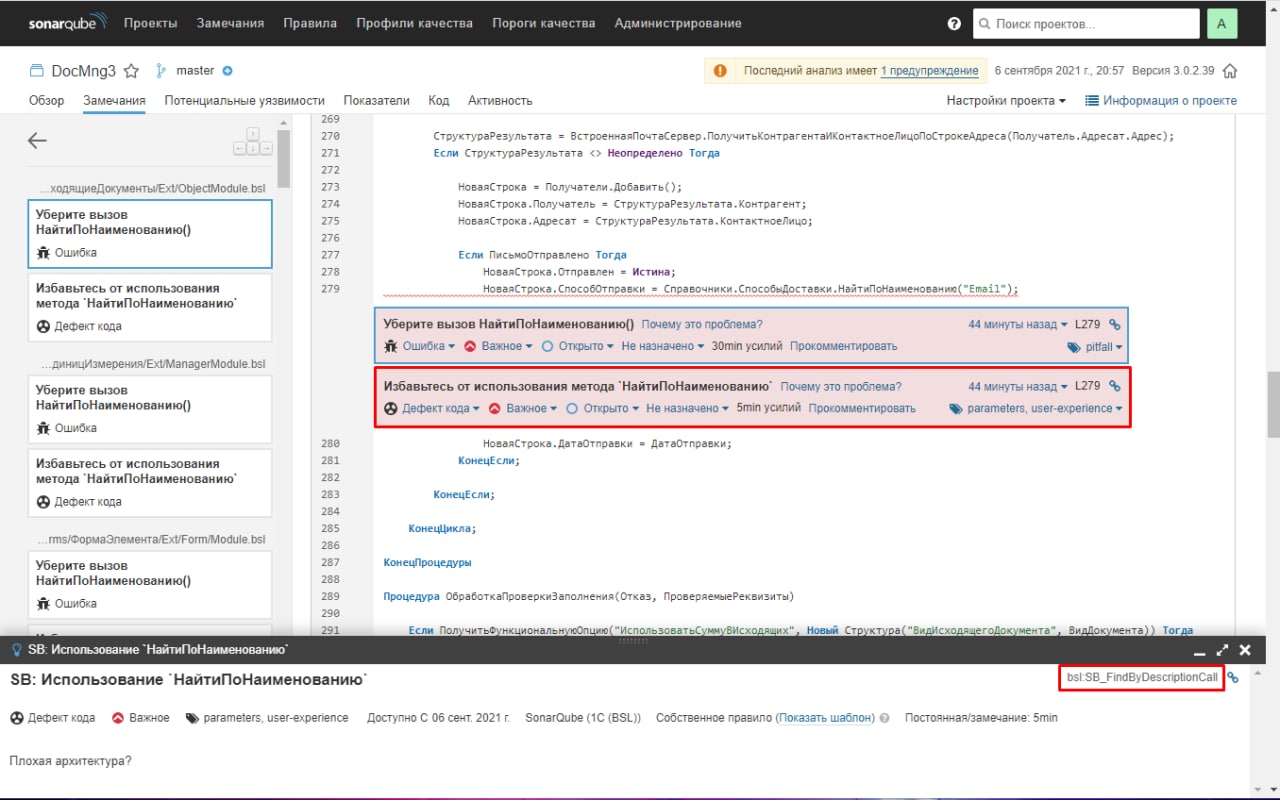The width and height of the screenshot is (1280, 800).
Task: Click Почему это проблема? on code smell issue
Action: tap(841, 386)
